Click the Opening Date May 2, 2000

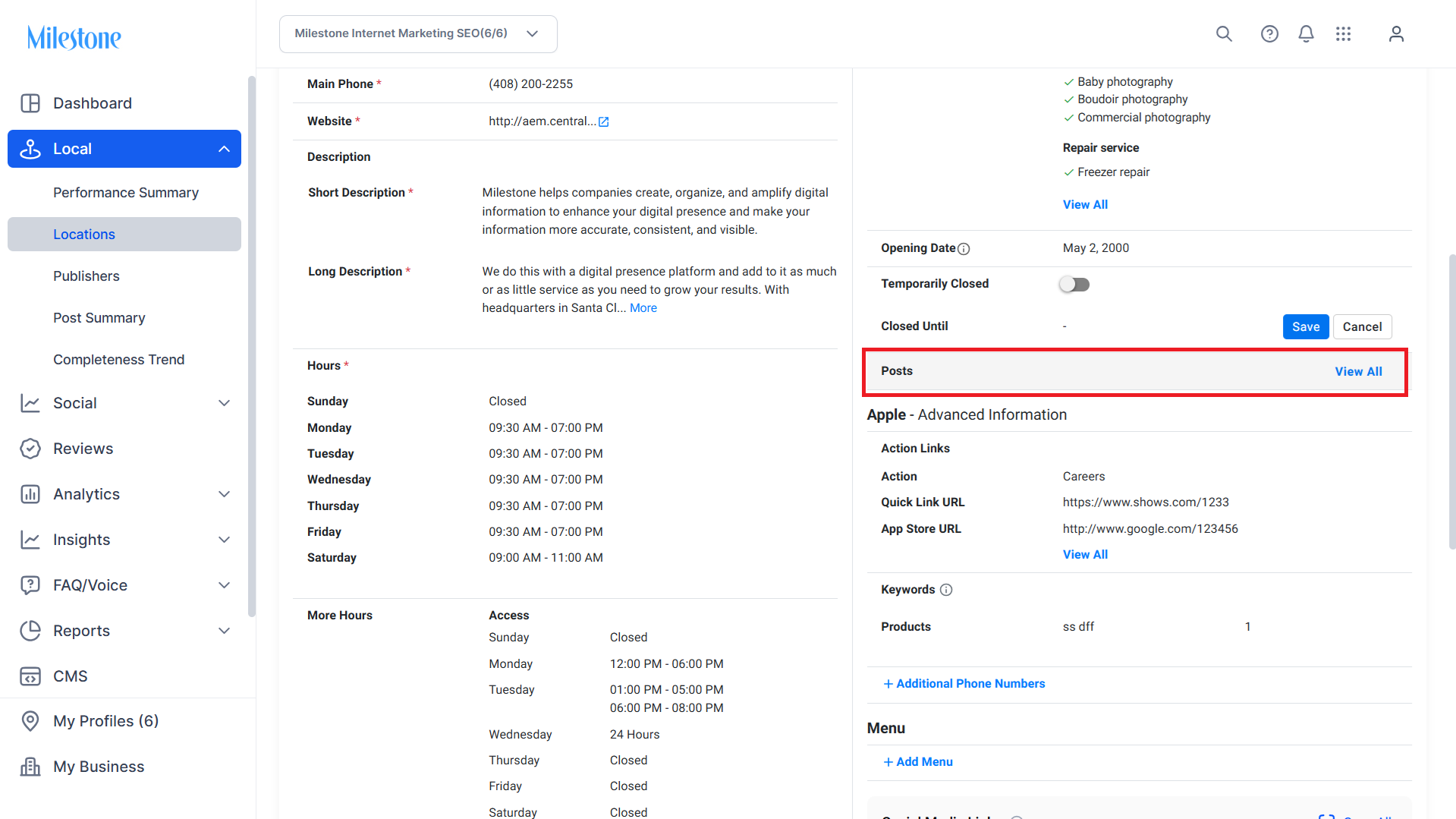[1096, 248]
